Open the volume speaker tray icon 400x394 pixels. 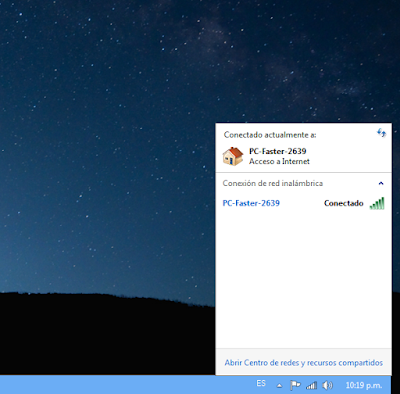(327, 386)
